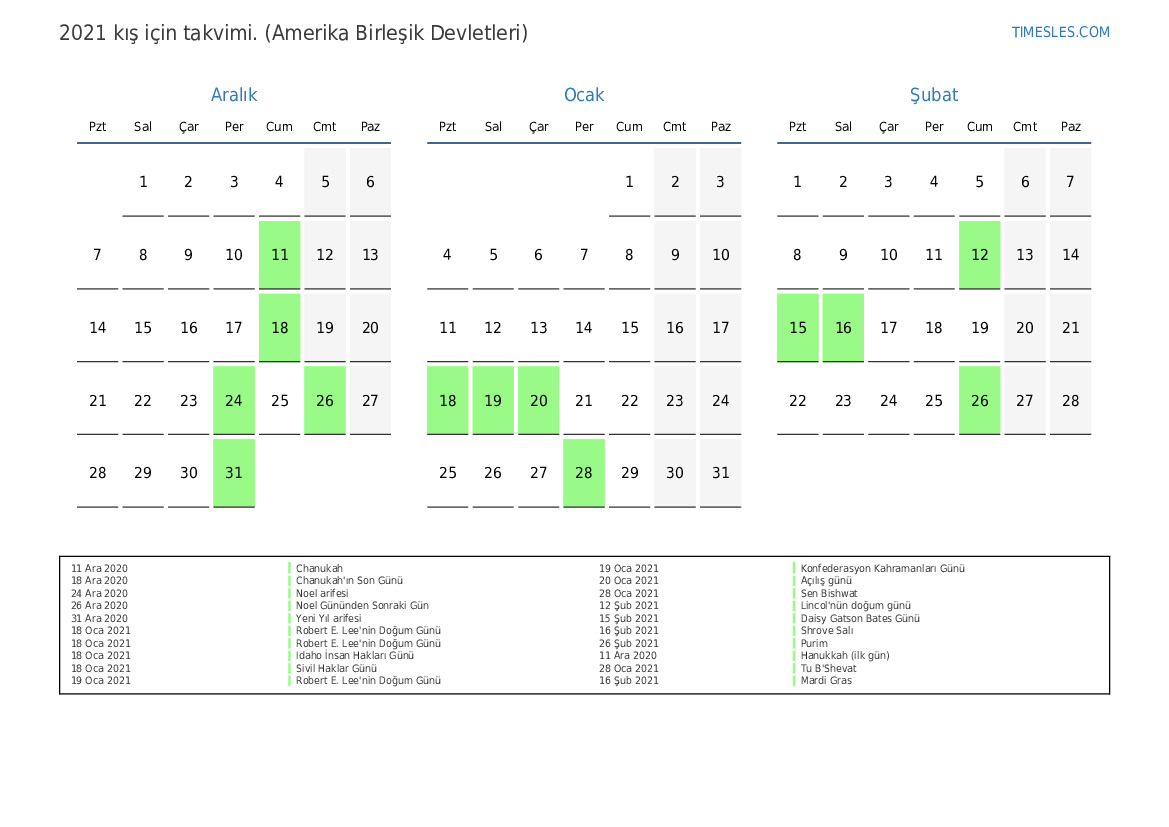Select highlighted 31 in Aralık calendar
The height and width of the screenshot is (827, 1169).
point(234,473)
